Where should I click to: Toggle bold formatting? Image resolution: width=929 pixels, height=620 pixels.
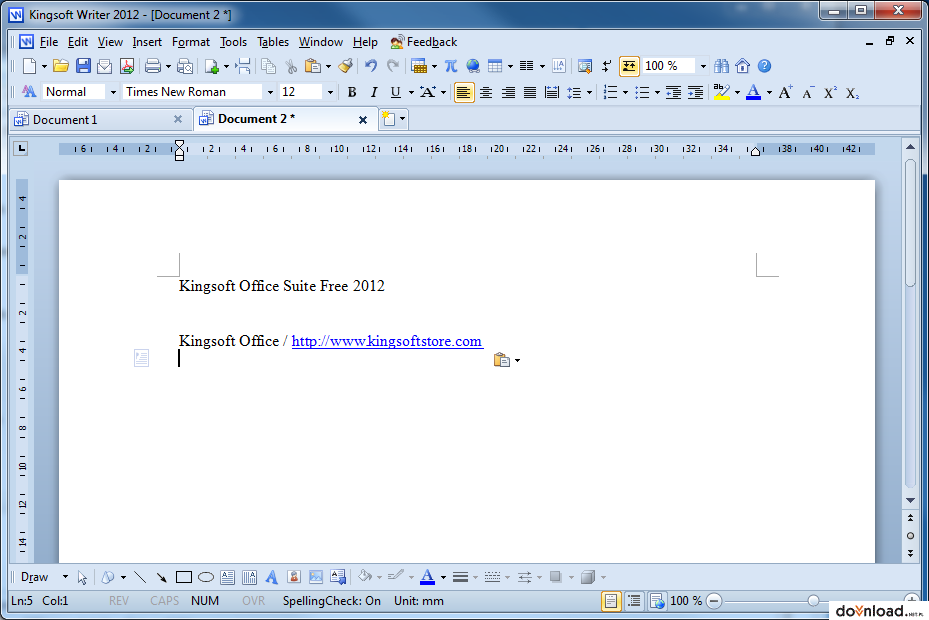[352, 92]
